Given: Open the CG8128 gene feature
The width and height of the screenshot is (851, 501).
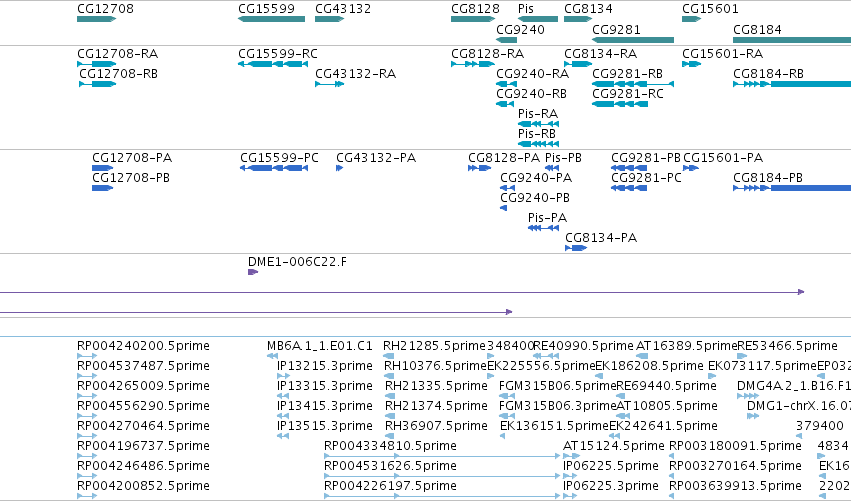Looking at the screenshot, I should [x=473, y=19].
